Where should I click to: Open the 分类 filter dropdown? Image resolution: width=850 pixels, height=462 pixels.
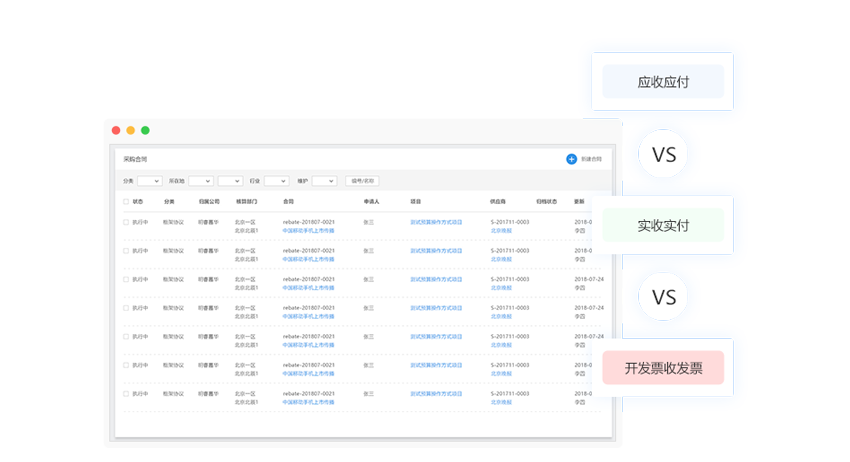coord(149,181)
